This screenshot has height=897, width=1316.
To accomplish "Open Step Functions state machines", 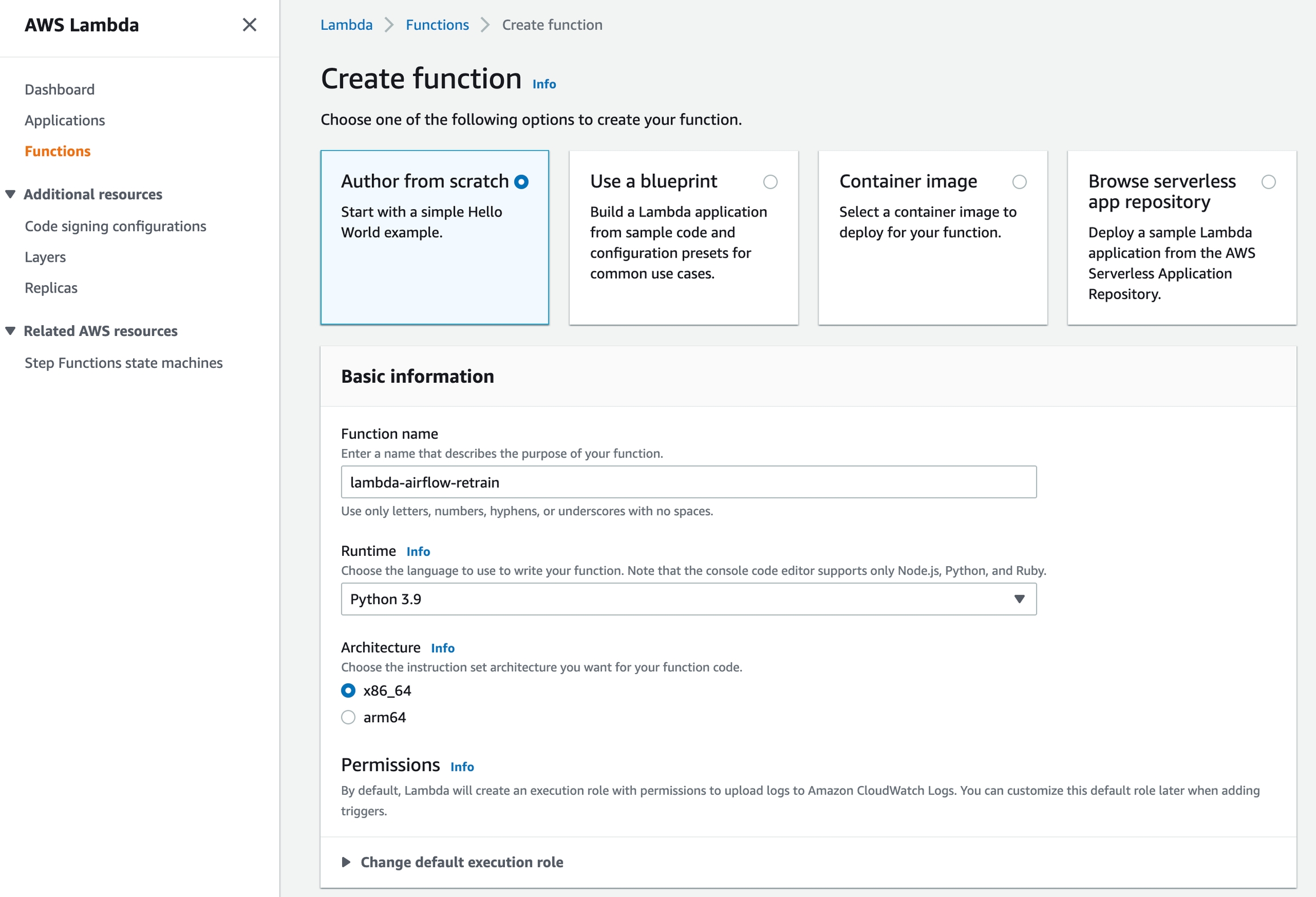I will (123, 363).
